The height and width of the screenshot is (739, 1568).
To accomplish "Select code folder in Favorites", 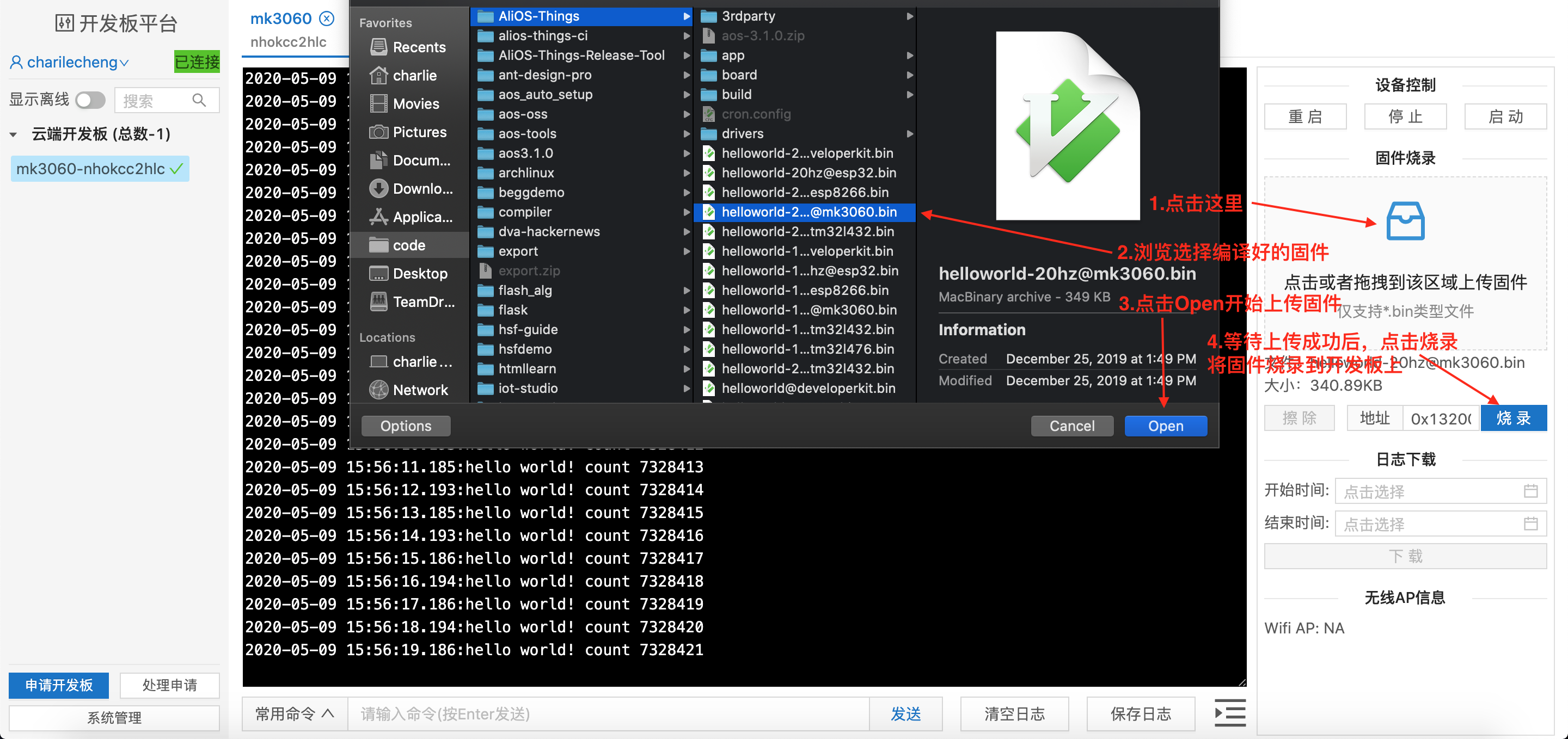I will pyautogui.click(x=408, y=245).
